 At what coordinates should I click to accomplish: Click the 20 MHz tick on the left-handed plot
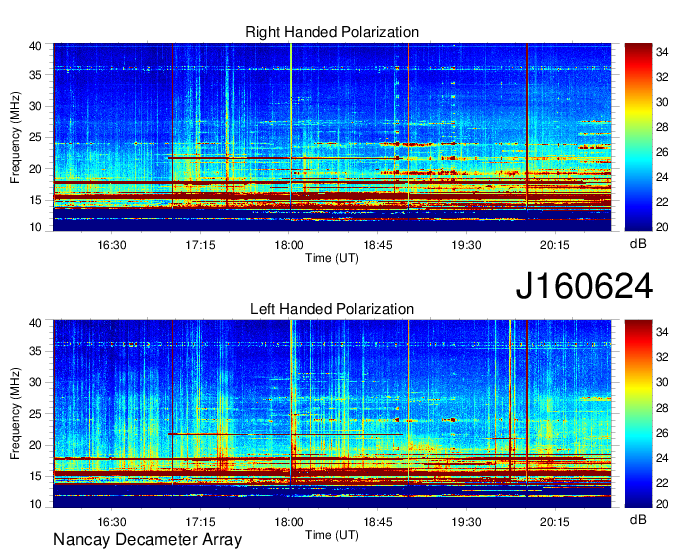pos(36,445)
